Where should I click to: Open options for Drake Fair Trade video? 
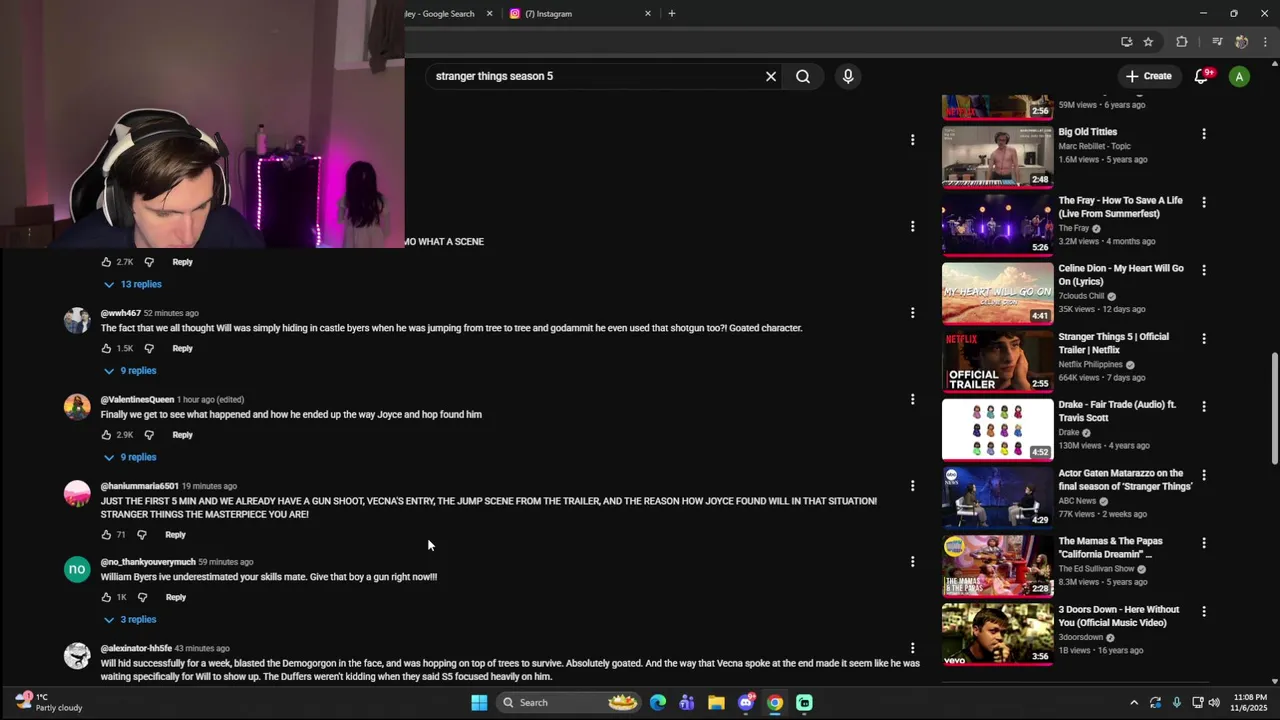click(1203, 406)
